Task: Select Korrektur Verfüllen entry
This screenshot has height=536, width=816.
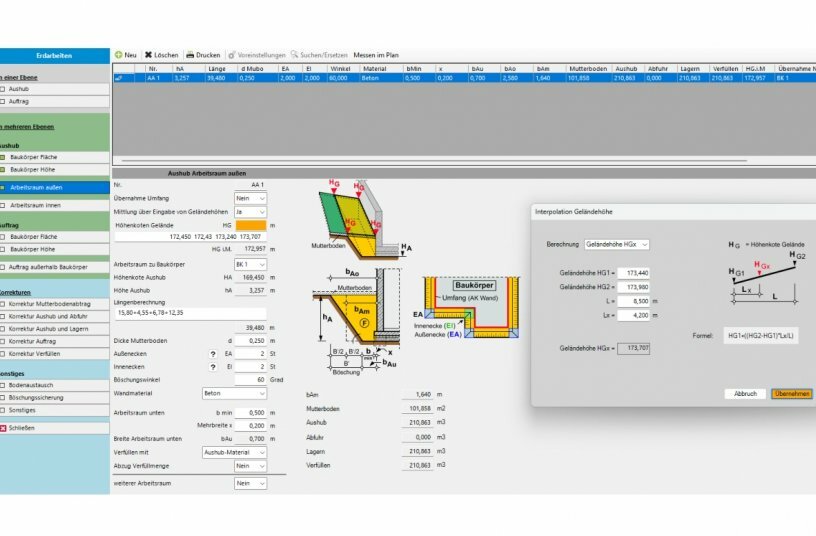Action: [55, 354]
